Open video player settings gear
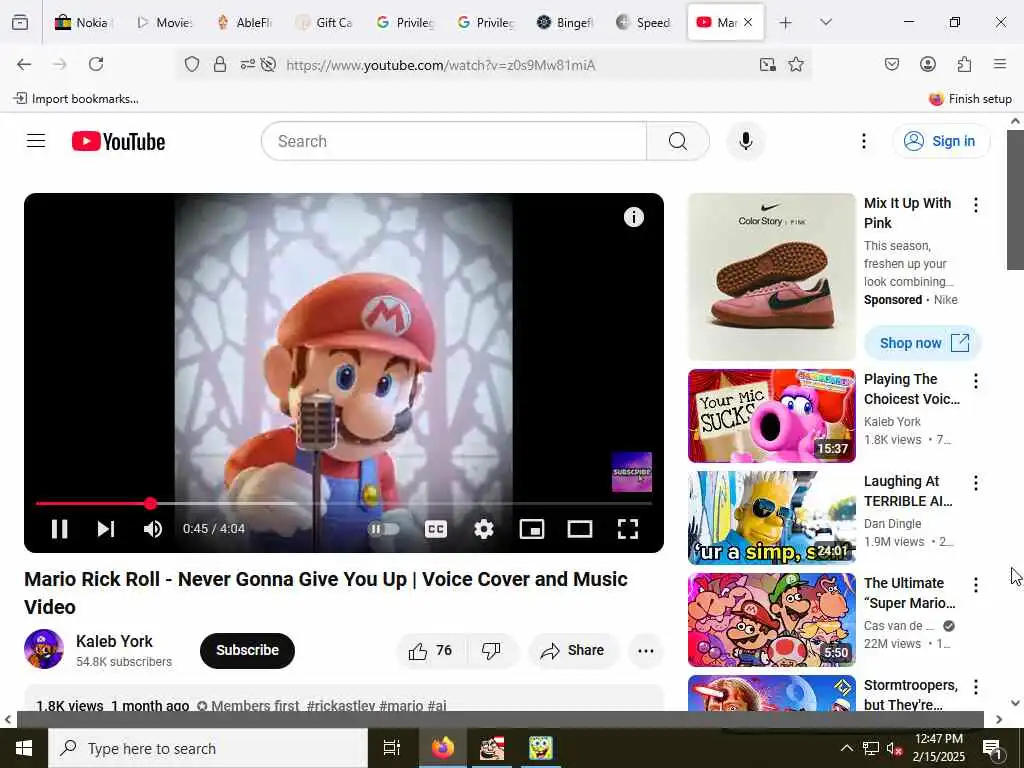The width and height of the screenshot is (1024, 768). click(483, 528)
